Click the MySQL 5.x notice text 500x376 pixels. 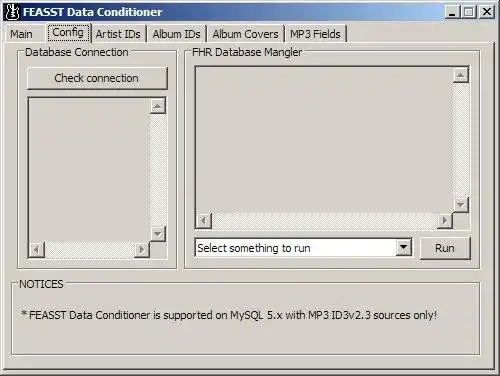pyautogui.click(x=229, y=315)
